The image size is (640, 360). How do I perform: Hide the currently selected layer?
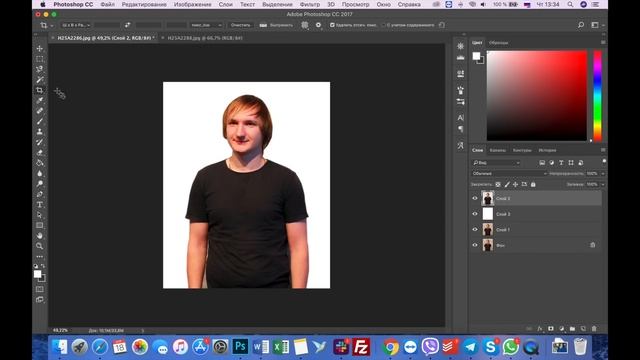click(x=475, y=198)
